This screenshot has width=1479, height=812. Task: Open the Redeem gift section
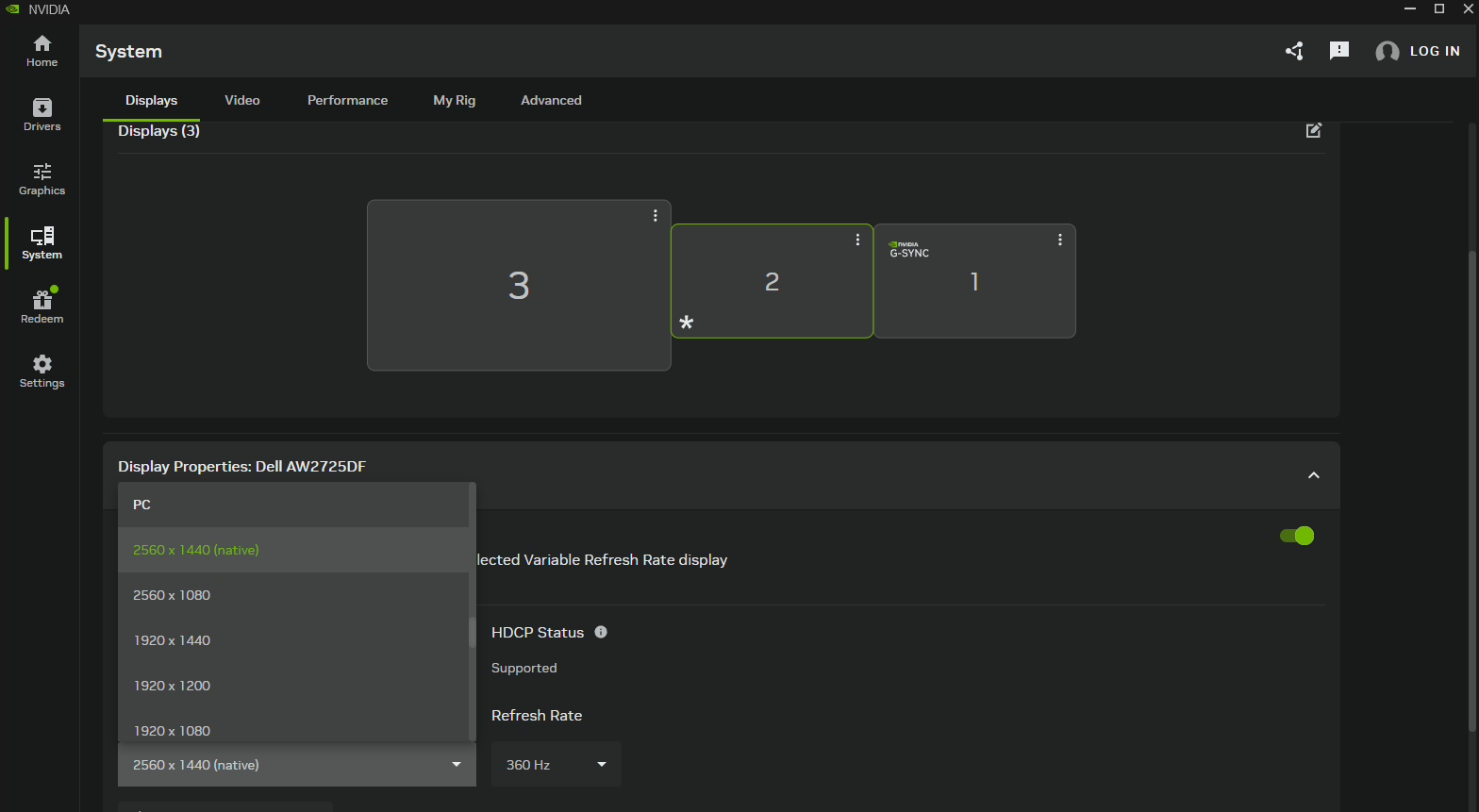click(x=42, y=307)
